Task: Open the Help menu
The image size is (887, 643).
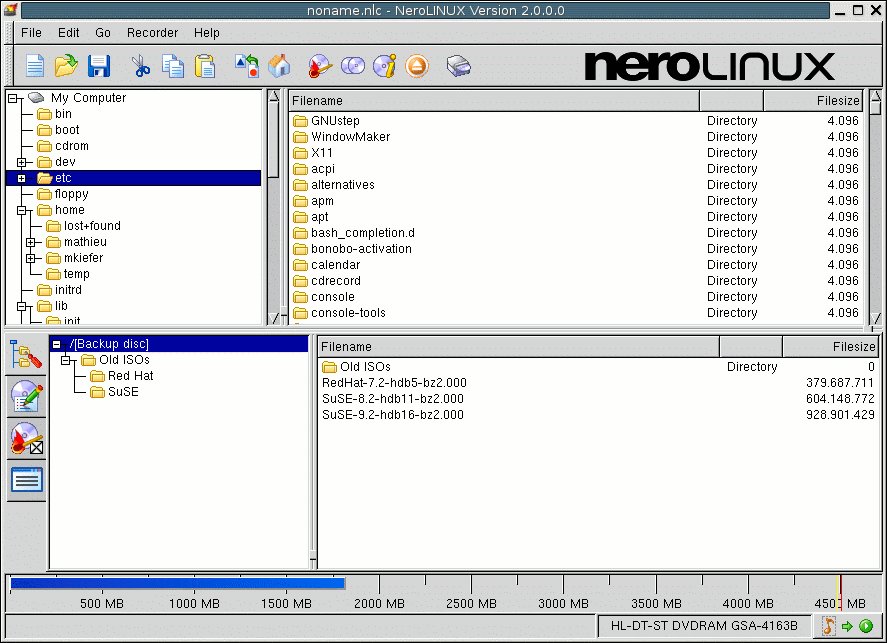Action: [206, 33]
